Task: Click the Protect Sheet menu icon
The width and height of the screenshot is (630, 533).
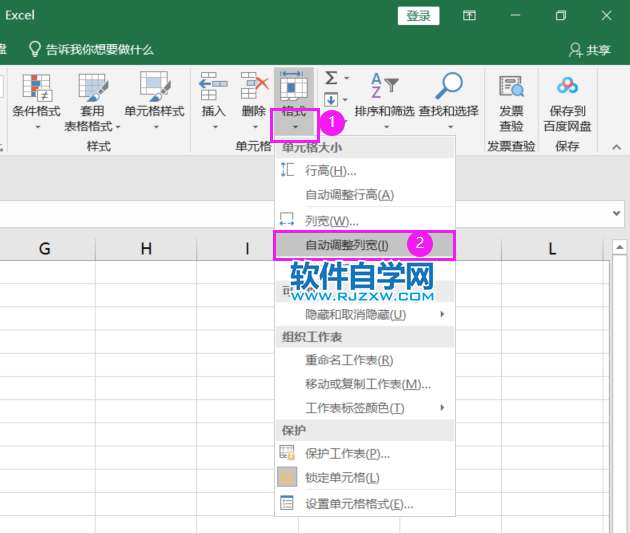Action: pos(287,453)
